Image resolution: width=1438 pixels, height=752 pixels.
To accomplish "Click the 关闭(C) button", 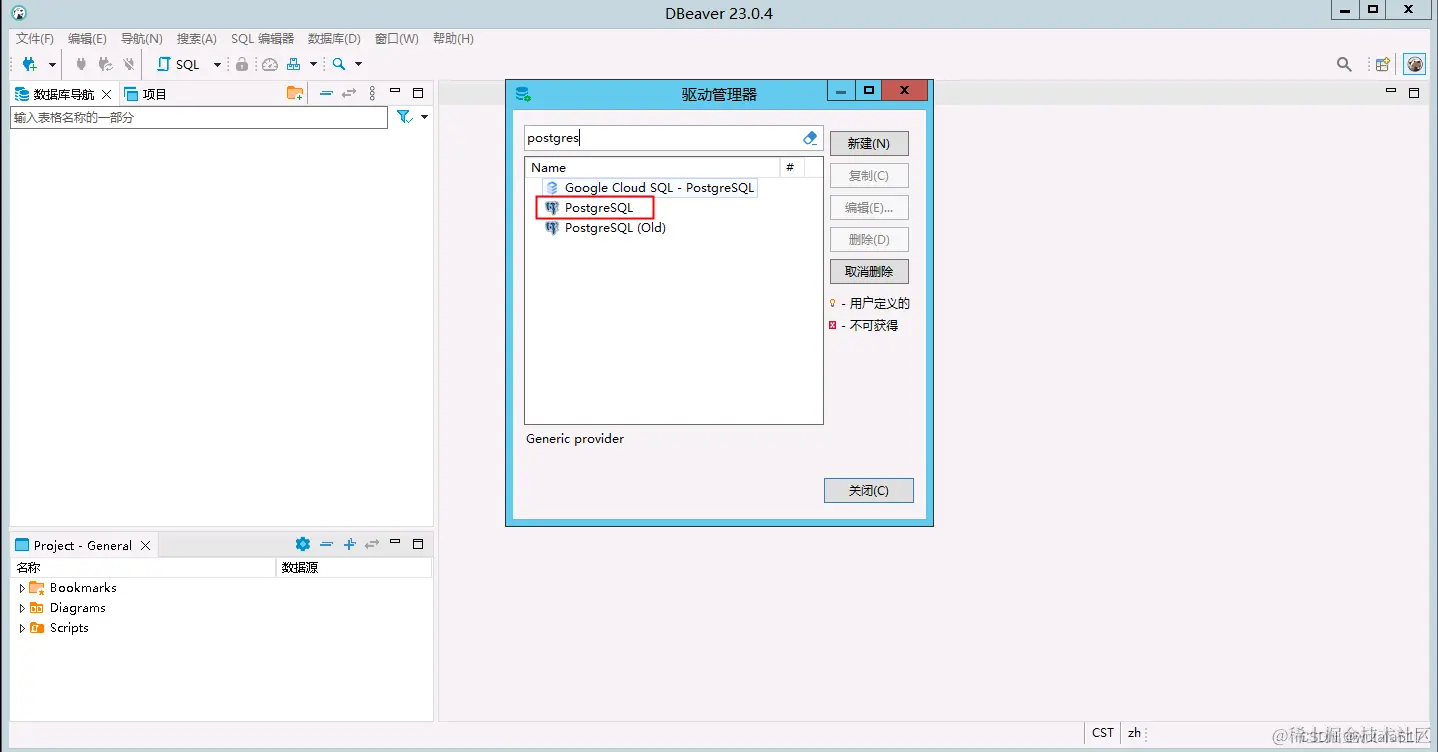I will pyautogui.click(x=869, y=490).
